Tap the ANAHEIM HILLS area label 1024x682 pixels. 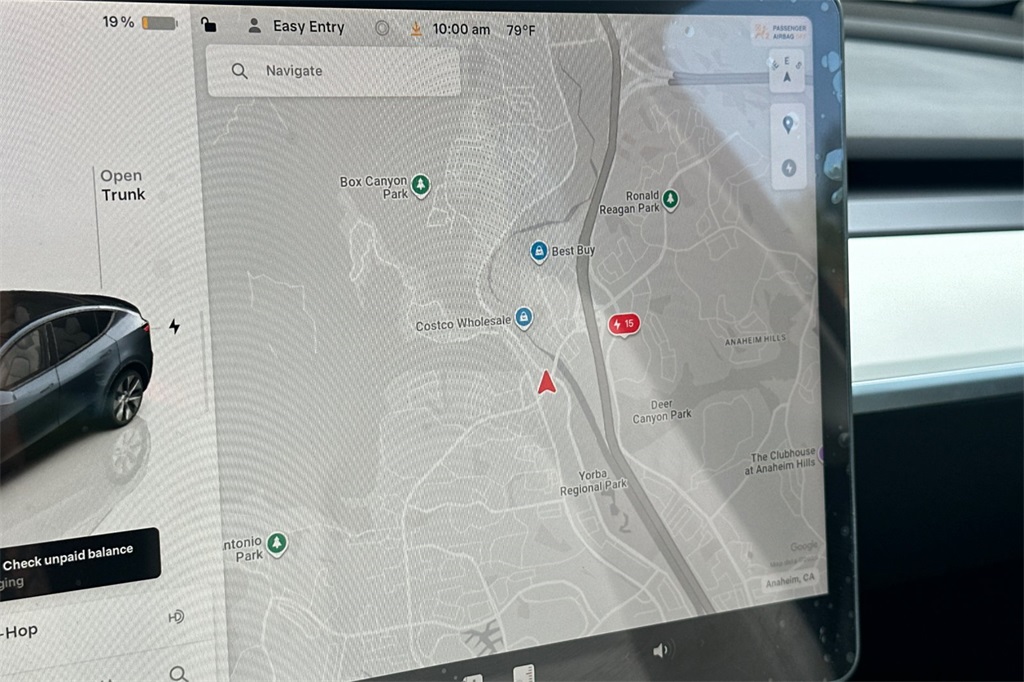click(756, 340)
